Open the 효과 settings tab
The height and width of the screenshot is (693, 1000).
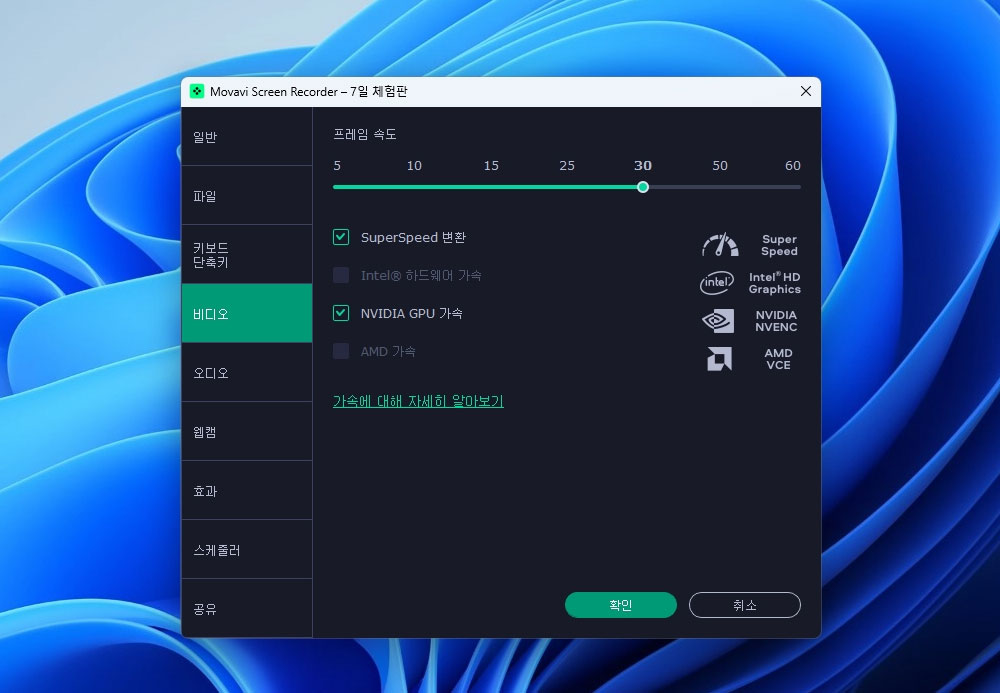[247, 490]
